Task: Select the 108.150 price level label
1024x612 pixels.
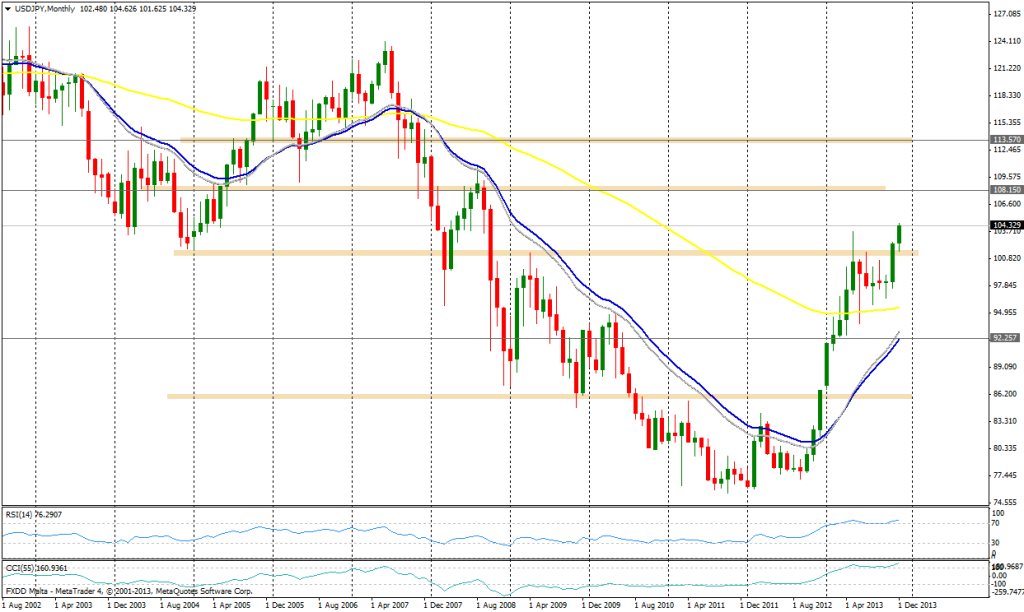Action: [x=1004, y=189]
